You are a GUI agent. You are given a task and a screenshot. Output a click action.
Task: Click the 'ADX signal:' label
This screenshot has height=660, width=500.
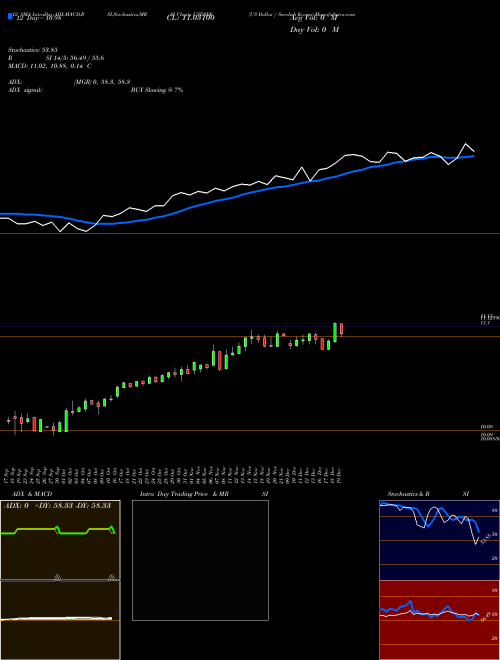pos(25,90)
